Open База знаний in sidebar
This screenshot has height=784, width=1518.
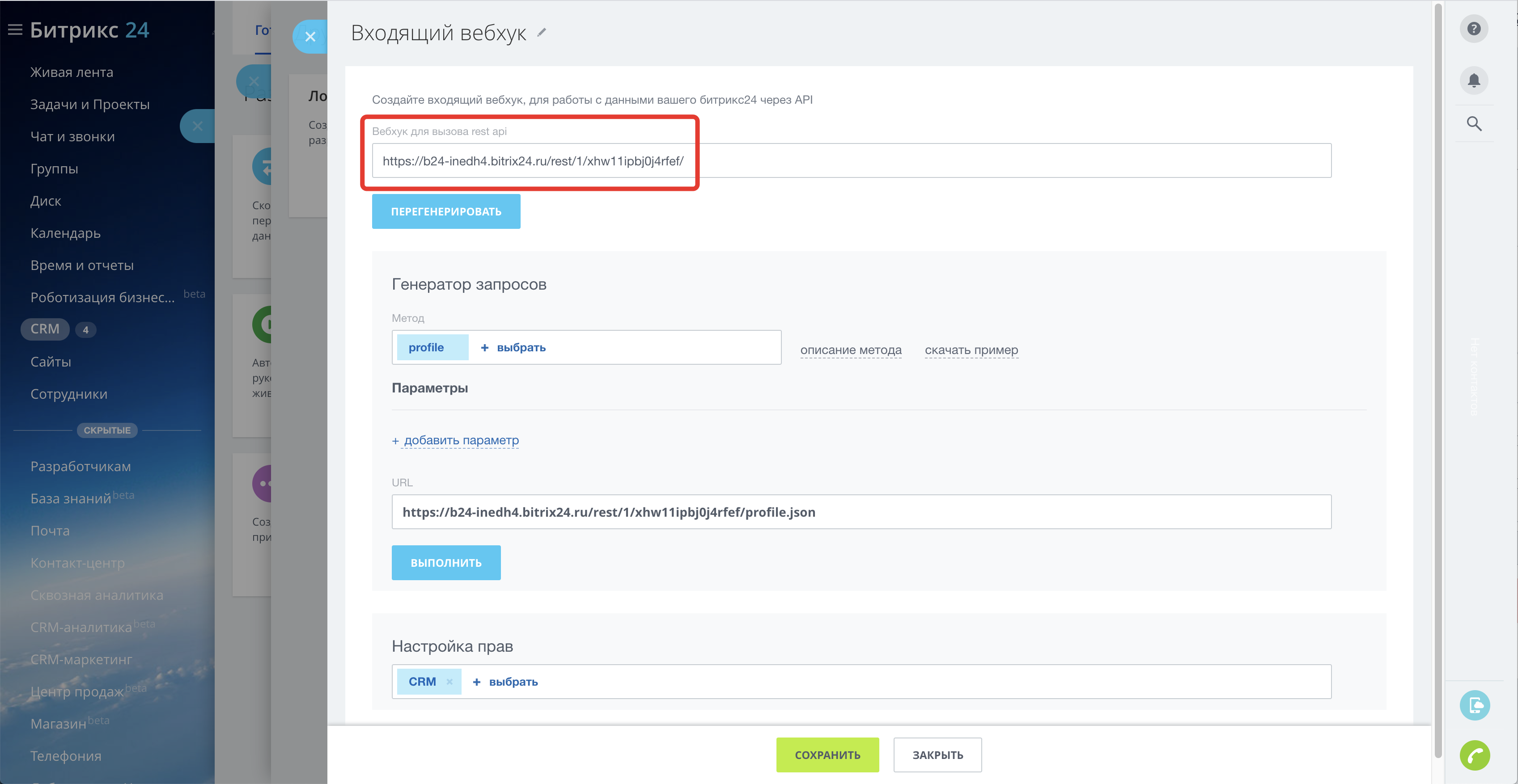pyautogui.click(x=71, y=498)
